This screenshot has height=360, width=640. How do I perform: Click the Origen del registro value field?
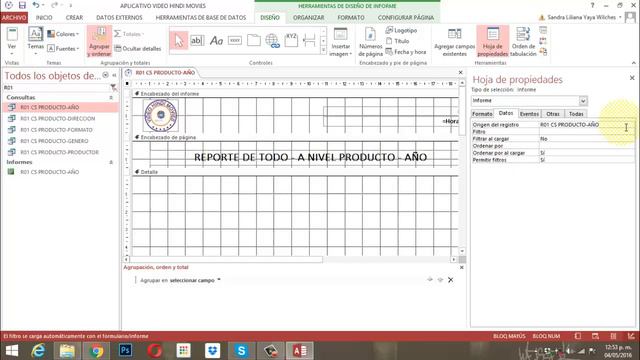(x=586, y=124)
